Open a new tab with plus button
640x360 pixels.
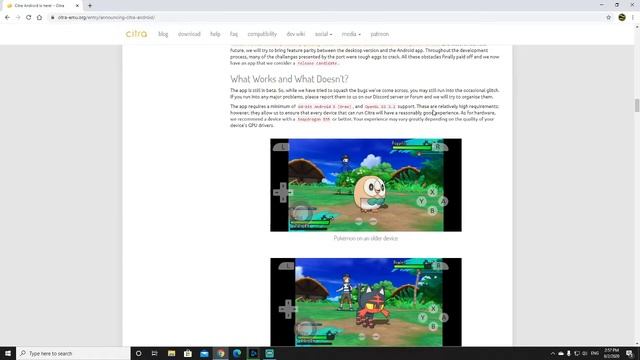[x=90, y=6]
